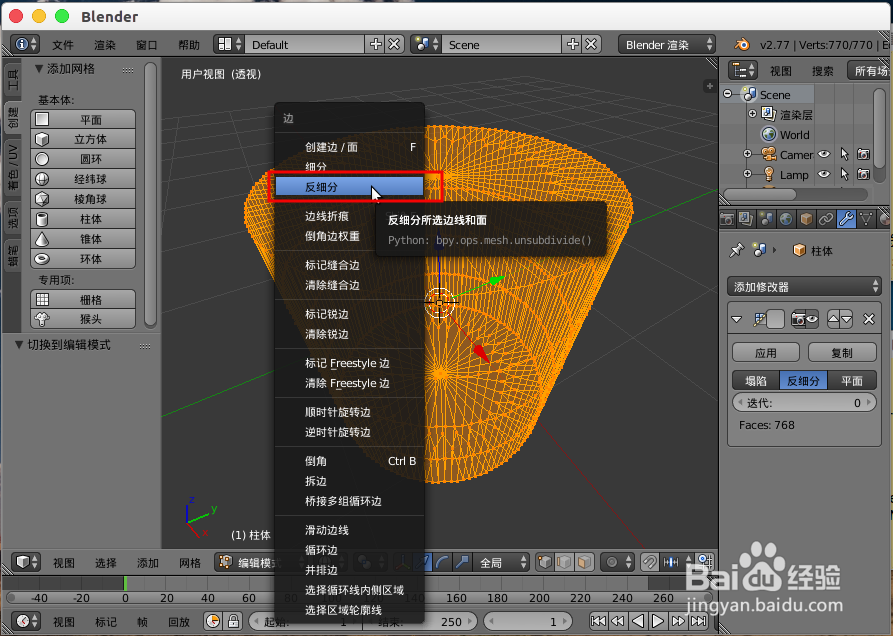Collapse the modifier panel triangle

click(736, 319)
